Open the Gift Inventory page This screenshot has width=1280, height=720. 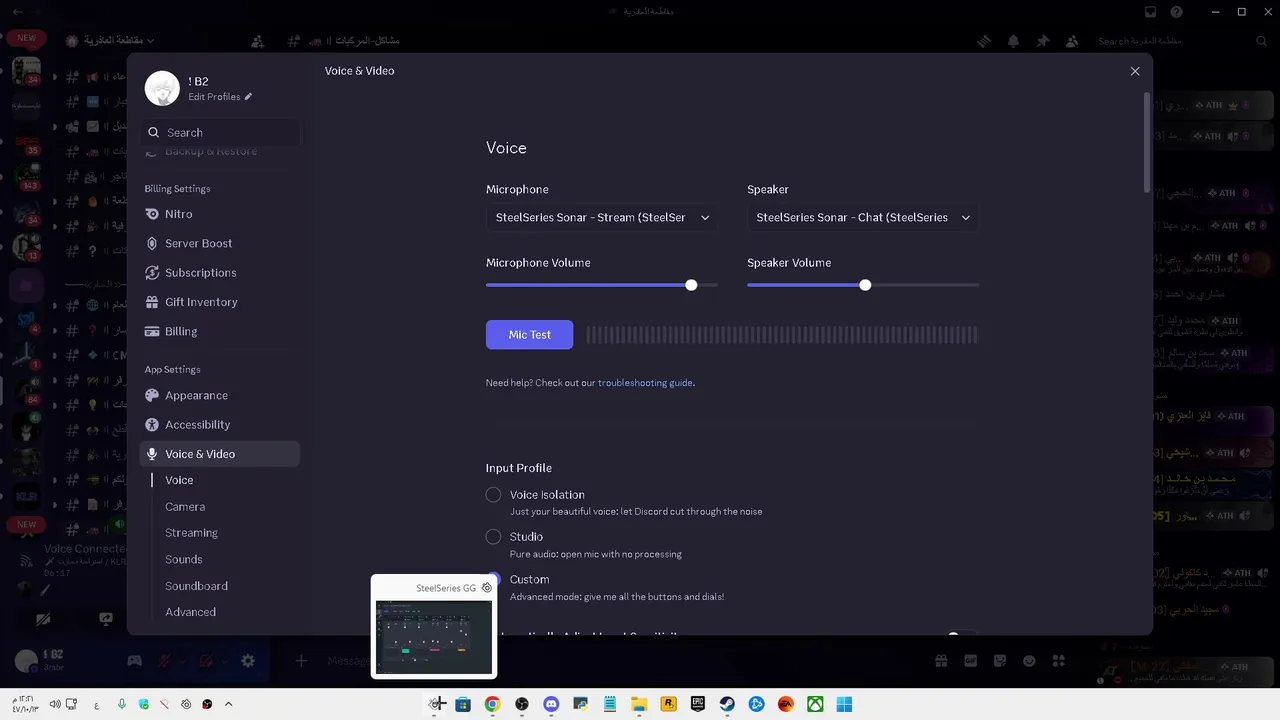click(219, 302)
